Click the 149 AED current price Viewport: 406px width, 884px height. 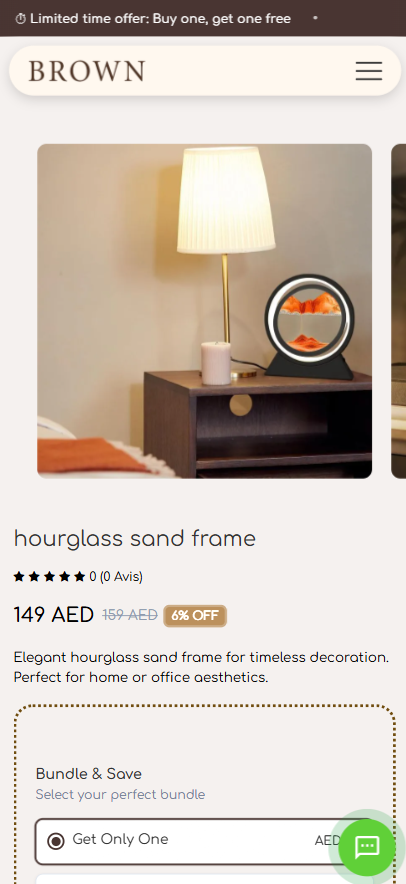[54, 615]
